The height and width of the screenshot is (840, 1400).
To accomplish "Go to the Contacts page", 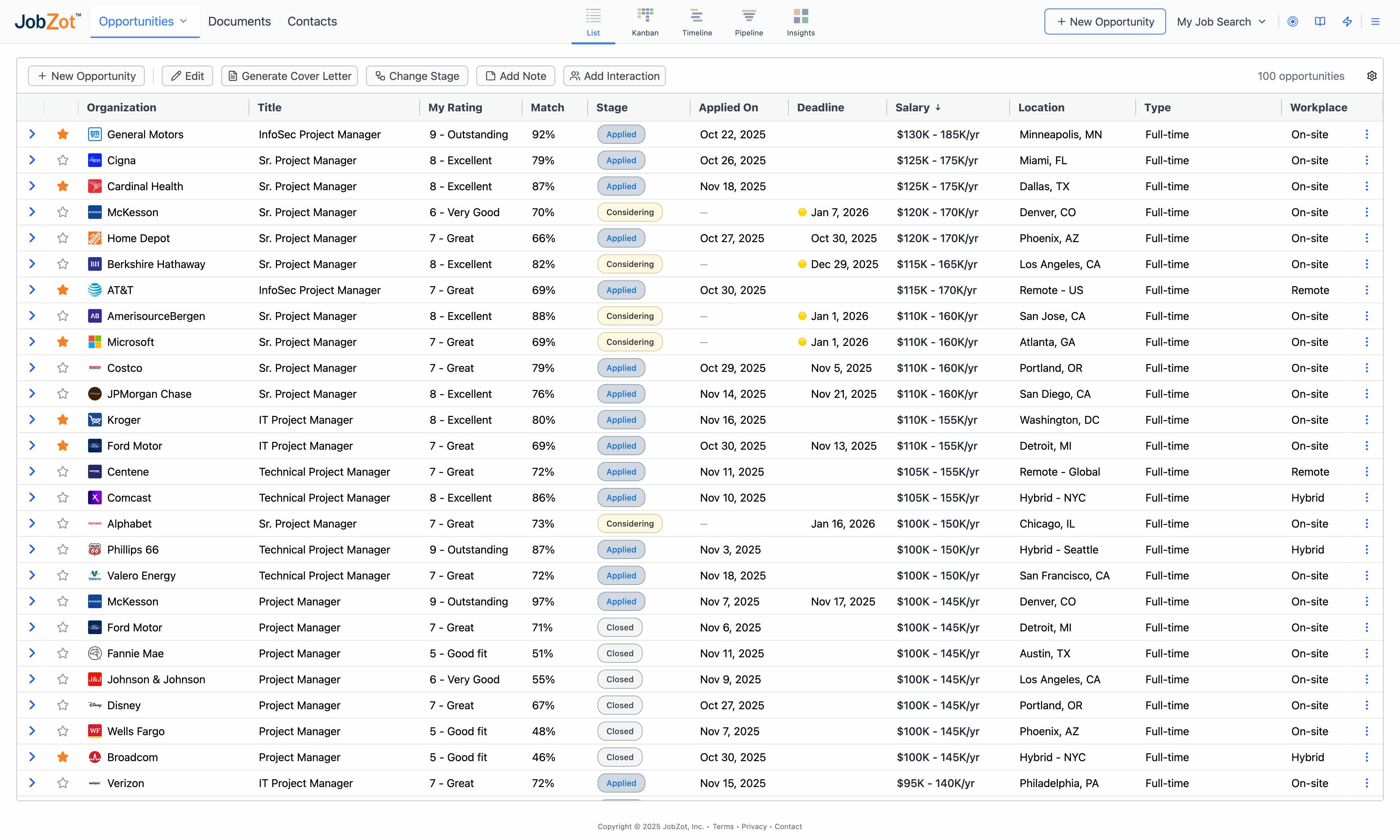I will tap(312, 22).
